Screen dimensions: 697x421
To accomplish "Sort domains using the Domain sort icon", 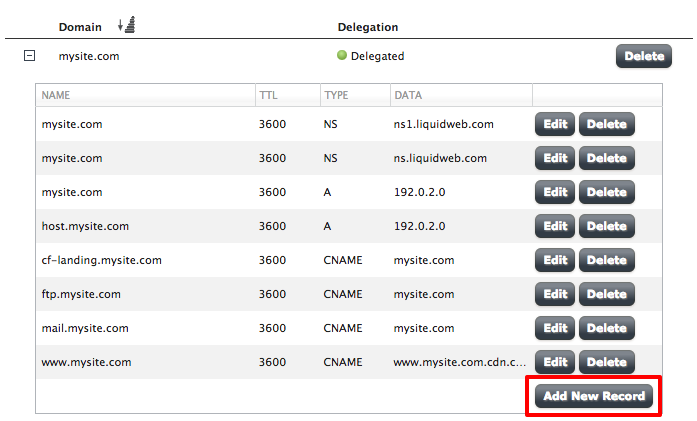I will pos(127,25).
